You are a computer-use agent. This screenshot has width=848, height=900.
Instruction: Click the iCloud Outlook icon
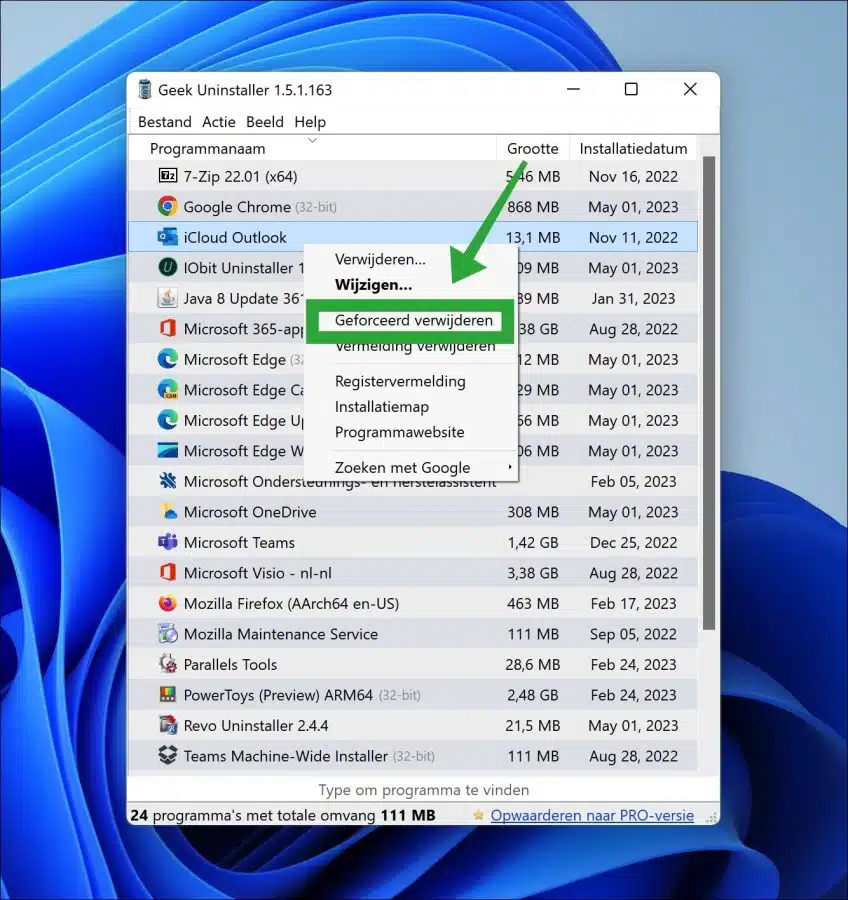click(168, 237)
